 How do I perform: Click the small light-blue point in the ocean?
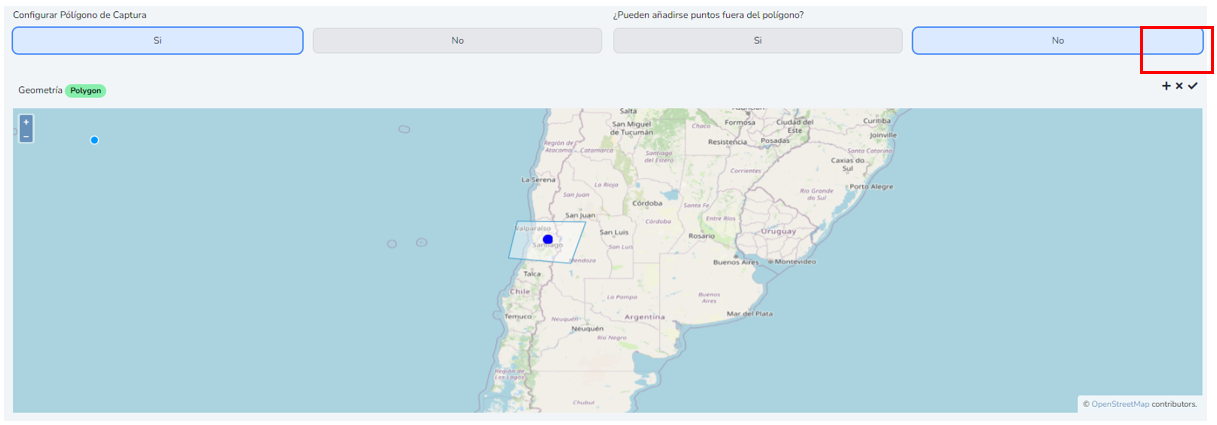tap(94, 140)
